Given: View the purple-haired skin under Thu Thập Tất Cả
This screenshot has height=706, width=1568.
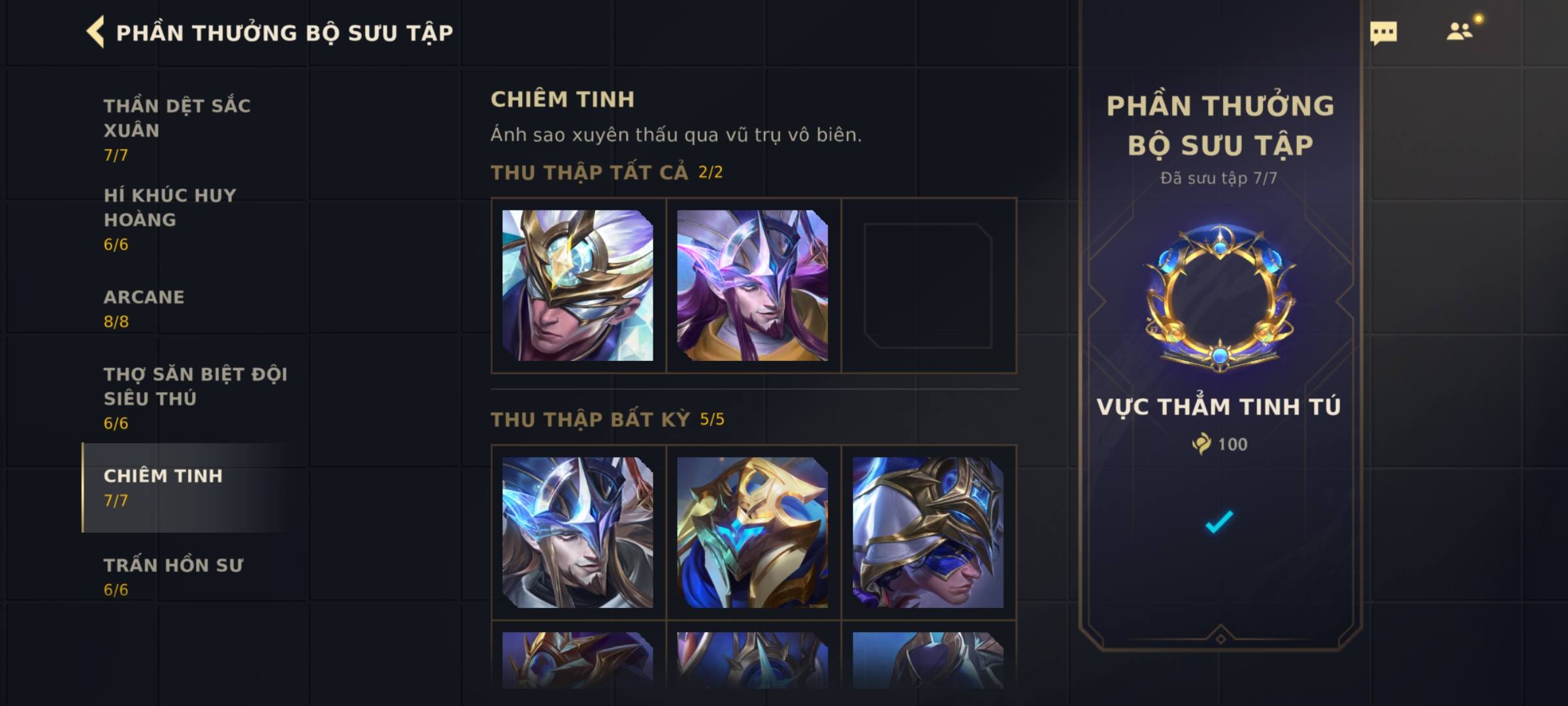Looking at the screenshot, I should point(753,285).
